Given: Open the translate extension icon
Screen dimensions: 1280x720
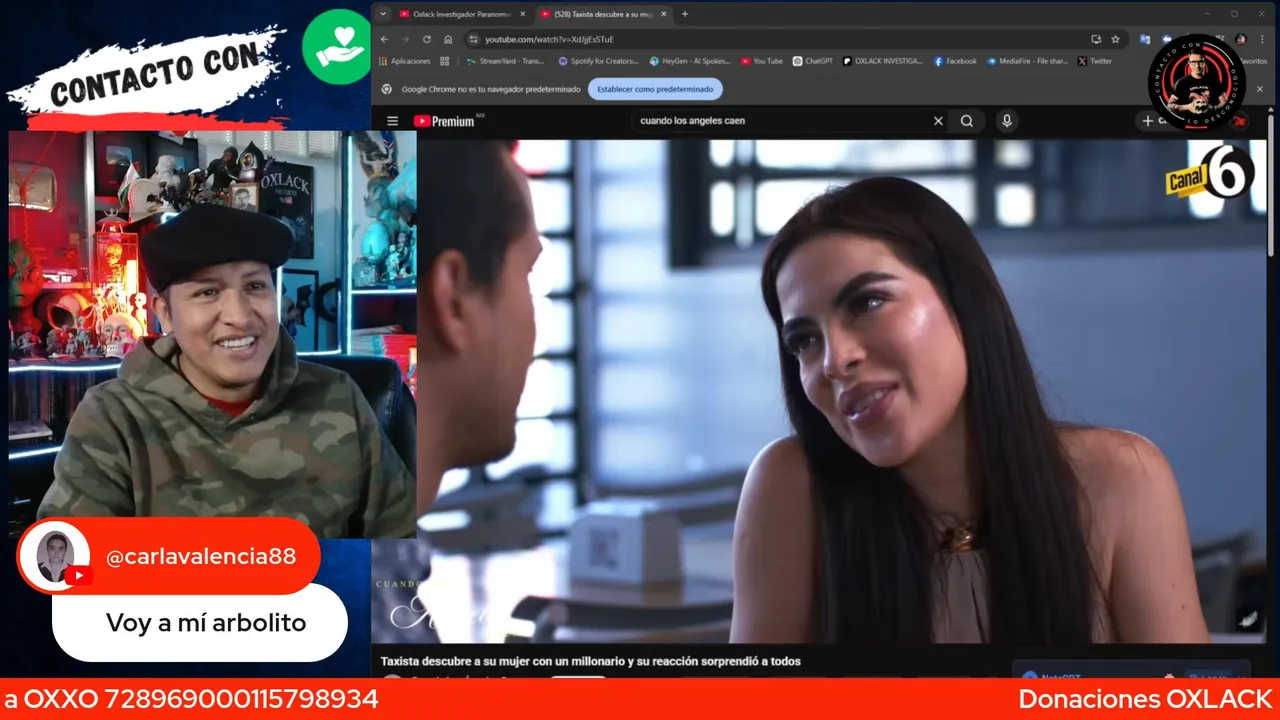Looking at the screenshot, I should [1145, 39].
